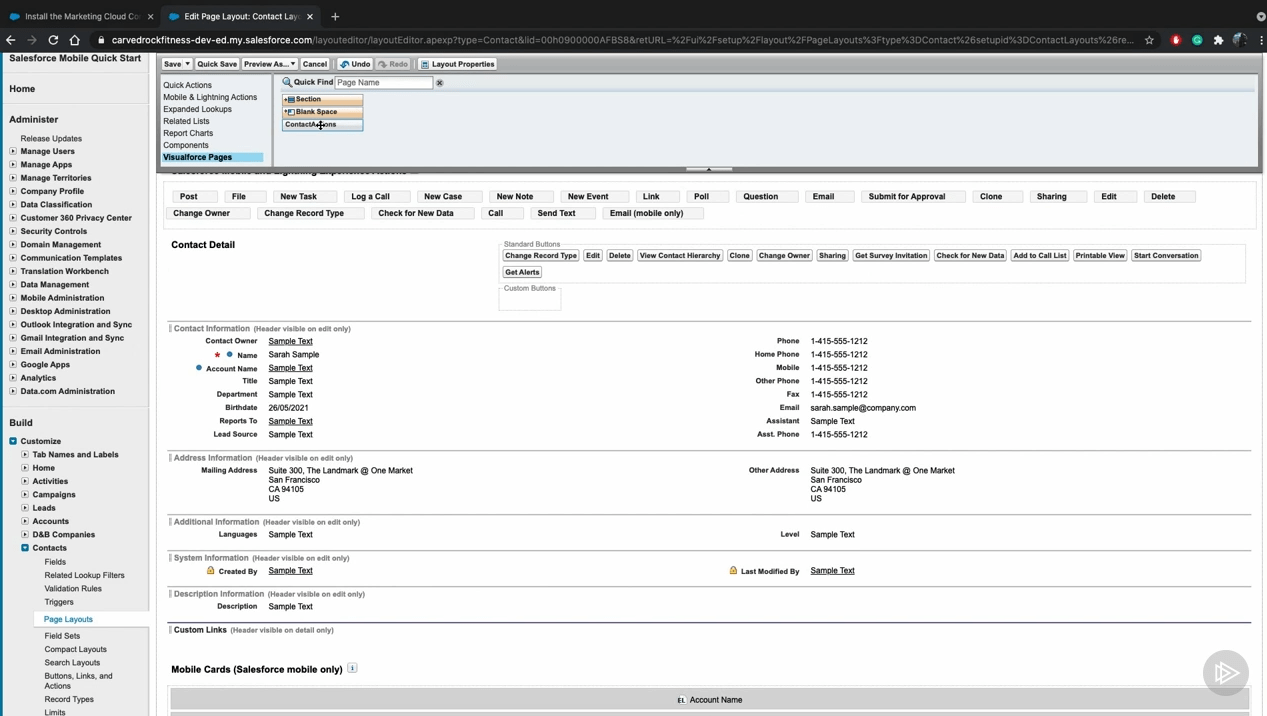Click the Undo button in layout toolbar
Image resolution: width=1267 pixels, height=716 pixels.
coord(355,64)
